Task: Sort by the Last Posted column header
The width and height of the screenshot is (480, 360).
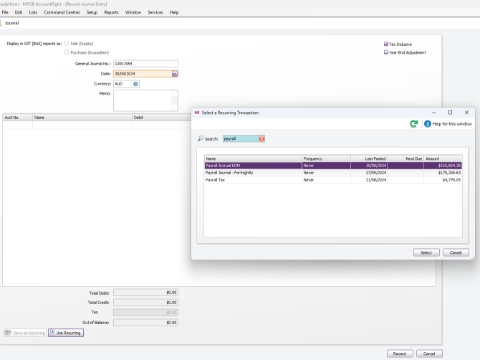Action: [x=369, y=159]
